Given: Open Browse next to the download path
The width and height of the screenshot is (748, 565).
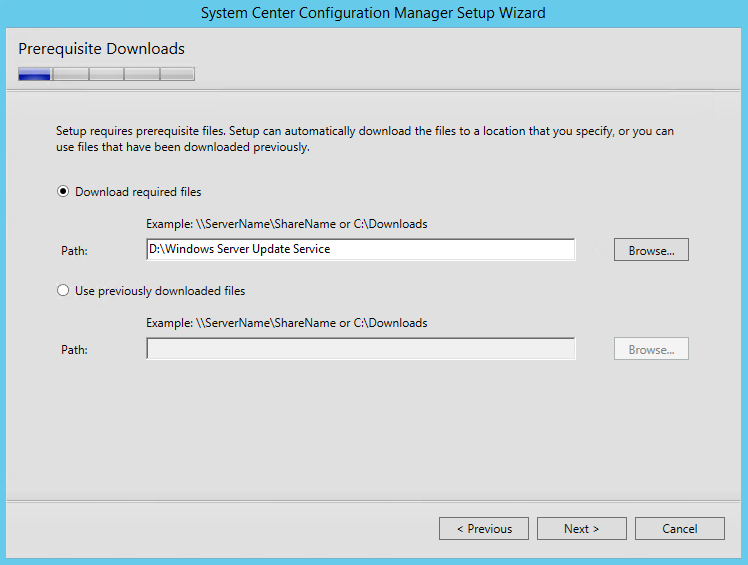Looking at the screenshot, I should point(651,250).
